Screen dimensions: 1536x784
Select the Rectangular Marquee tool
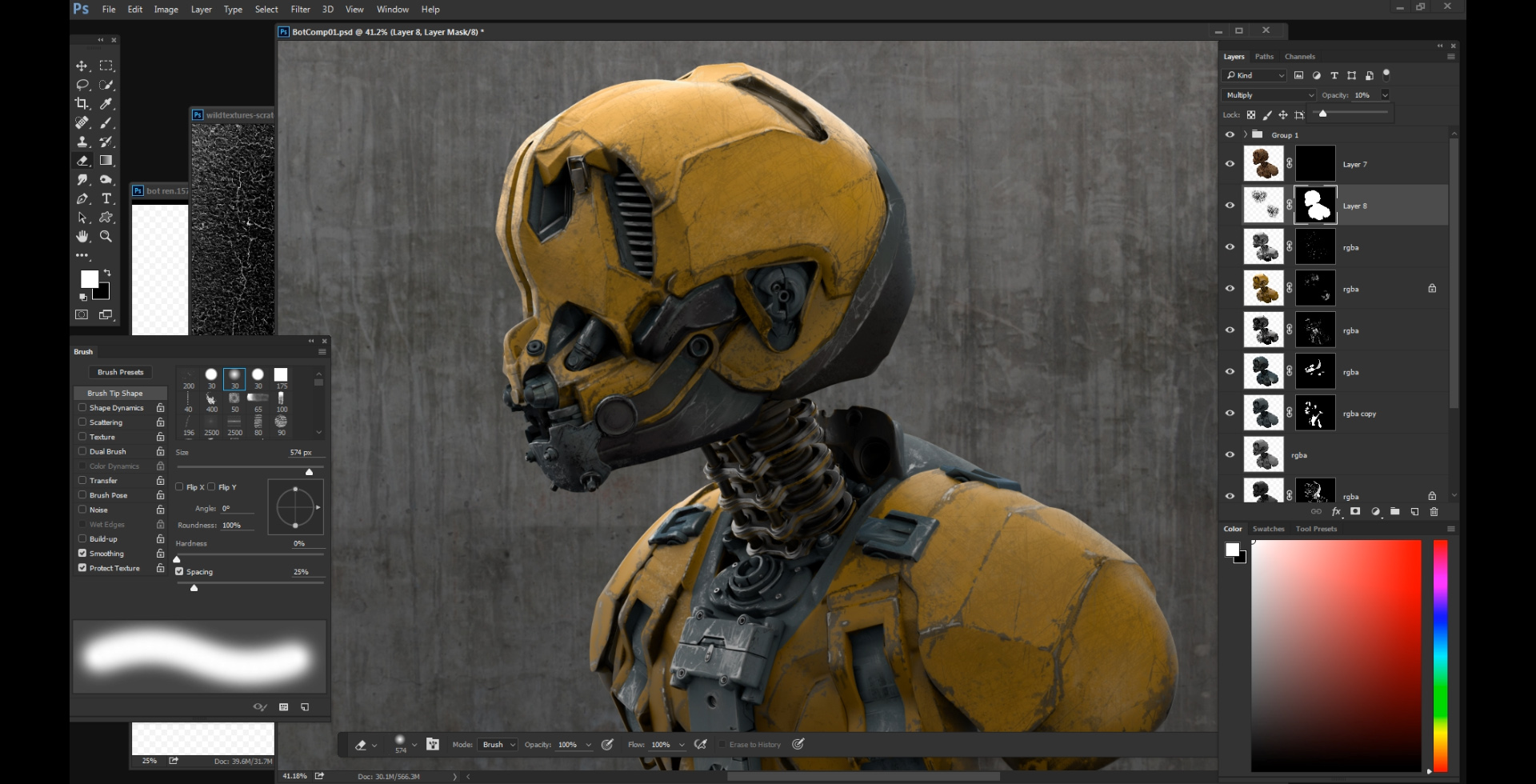coord(106,66)
